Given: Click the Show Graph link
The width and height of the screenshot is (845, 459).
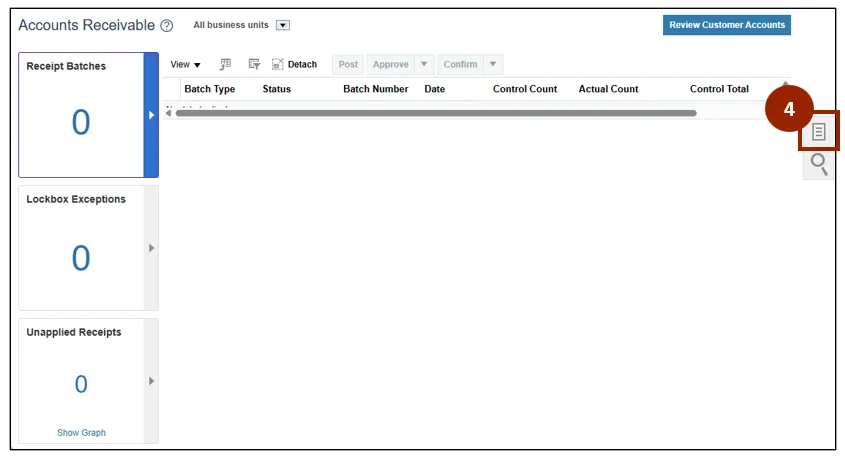Looking at the screenshot, I should click(81, 433).
